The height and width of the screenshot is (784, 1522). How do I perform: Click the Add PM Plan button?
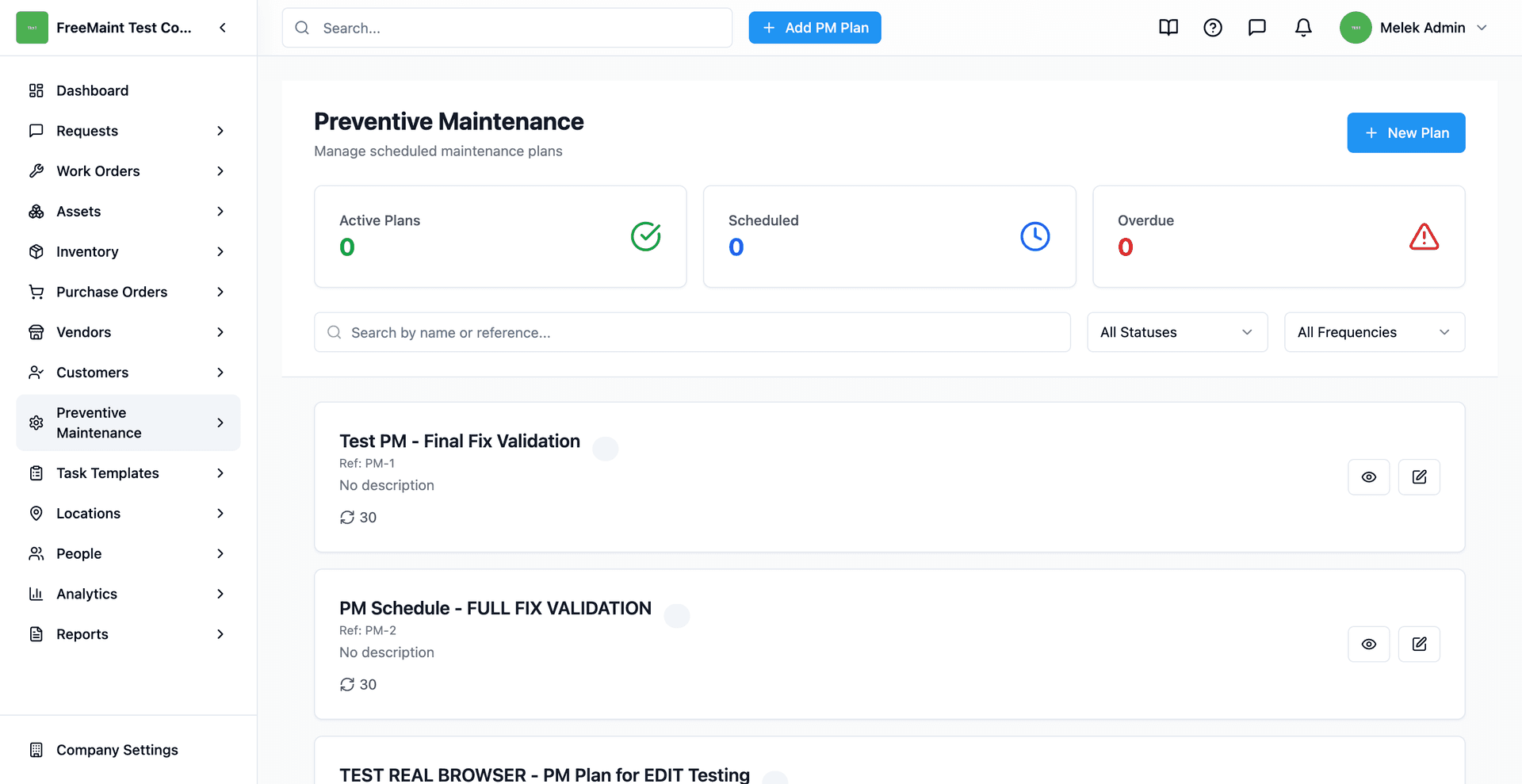click(815, 28)
